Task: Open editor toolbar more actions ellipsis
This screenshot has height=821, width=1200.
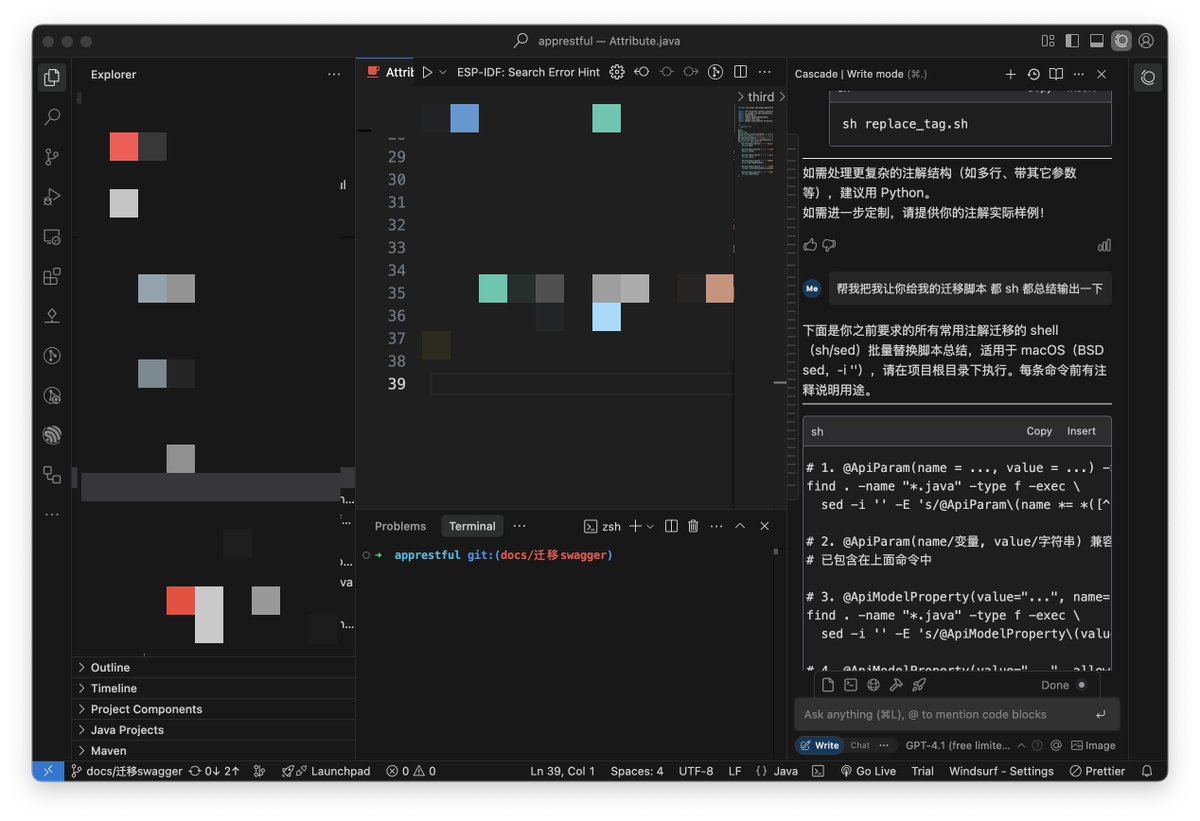Action: click(765, 72)
